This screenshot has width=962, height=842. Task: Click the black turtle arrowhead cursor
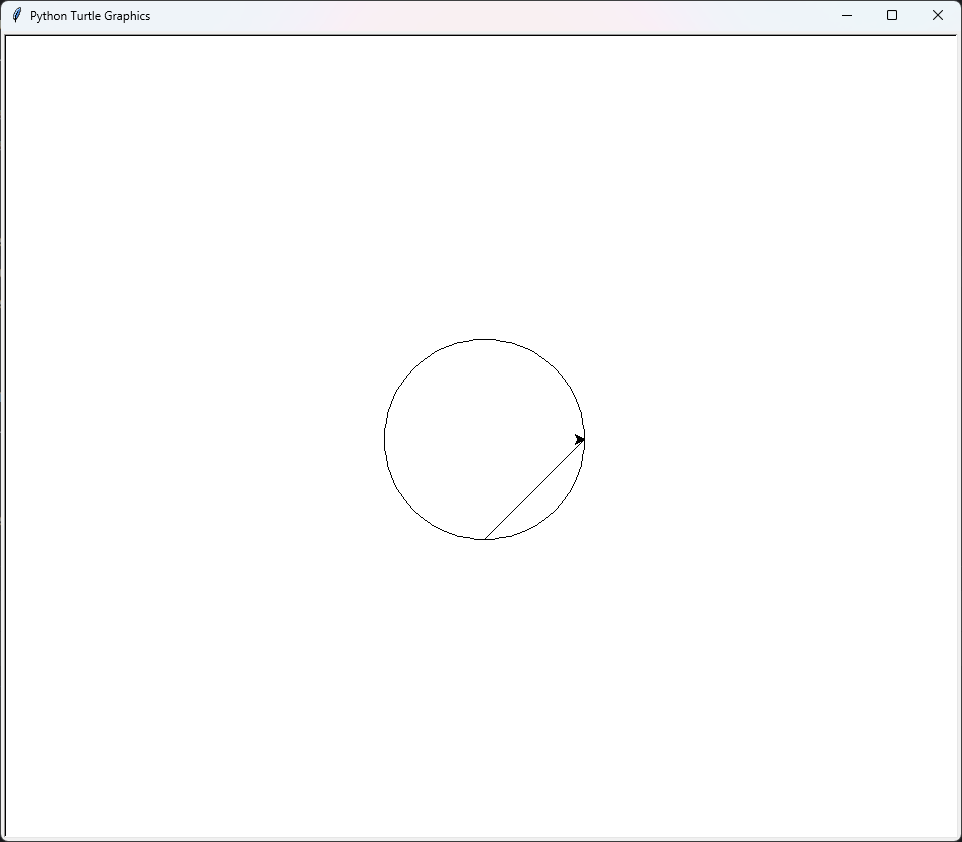580,440
